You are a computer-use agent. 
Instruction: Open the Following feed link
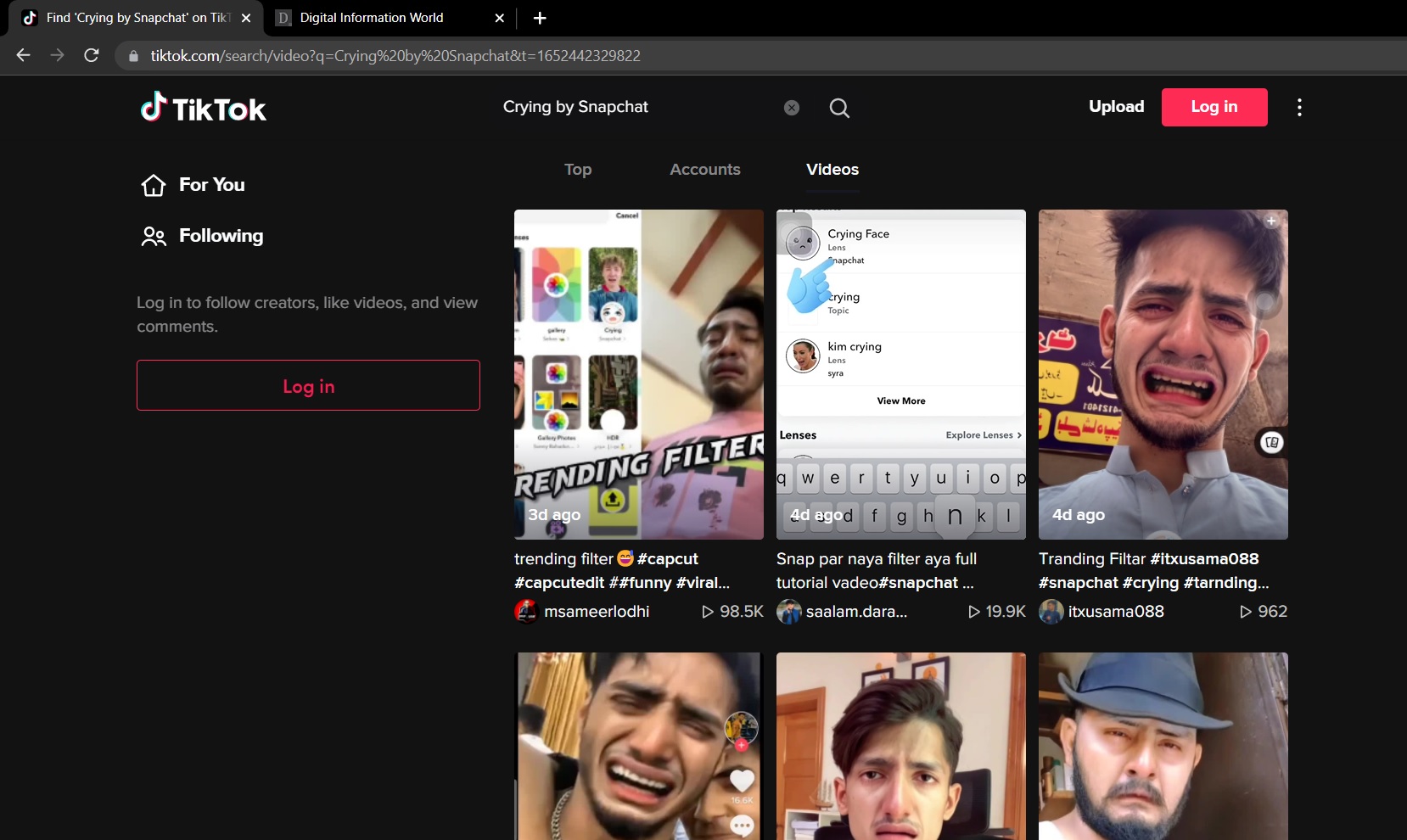221,236
